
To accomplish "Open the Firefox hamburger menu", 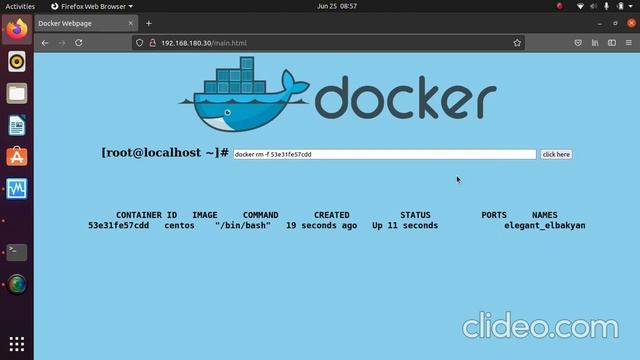I will pos(629,43).
